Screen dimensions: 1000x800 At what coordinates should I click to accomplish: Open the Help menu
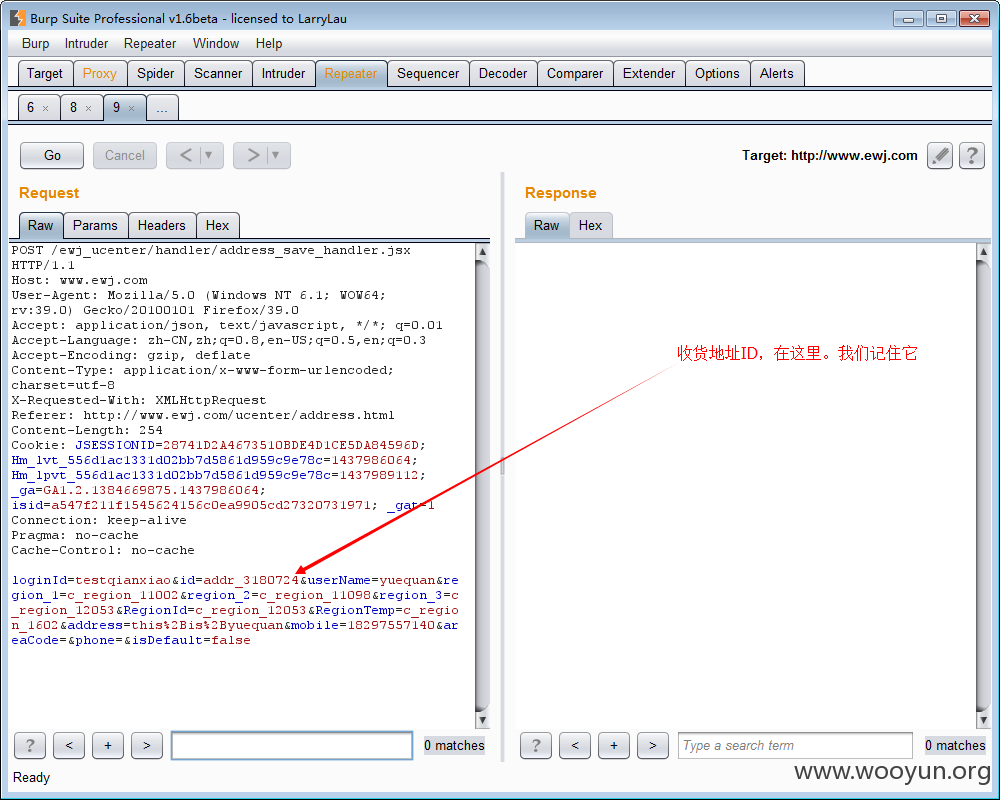pyautogui.click(x=268, y=43)
